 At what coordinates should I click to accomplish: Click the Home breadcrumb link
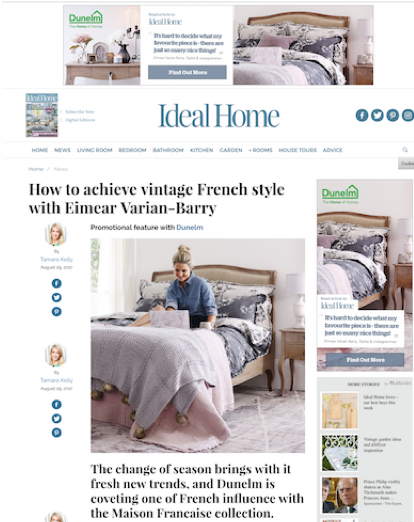pyautogui.click(x=36, y=169)
